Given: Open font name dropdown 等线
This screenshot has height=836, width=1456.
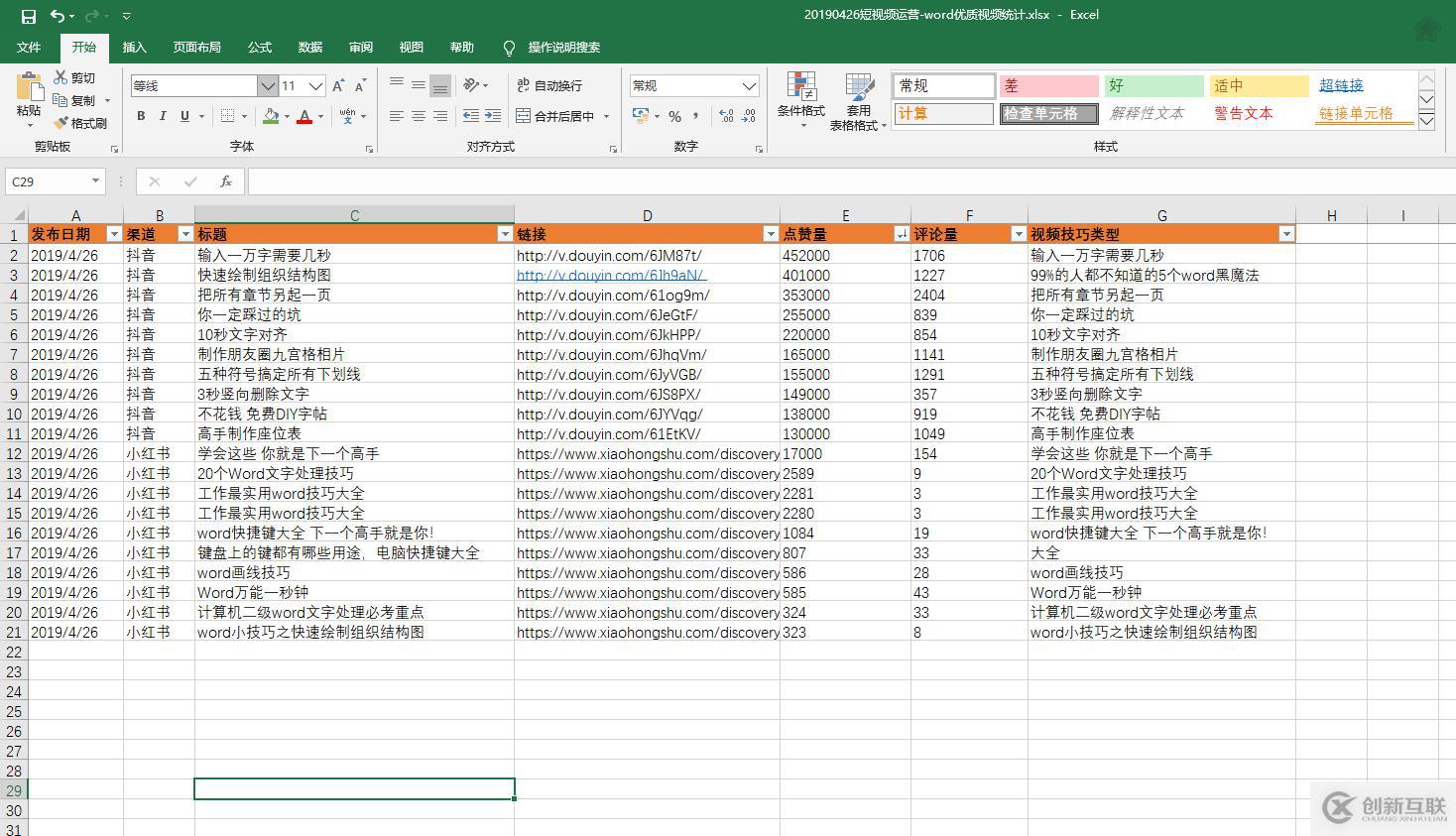Looking at the screenshot, I should (267, 86).
